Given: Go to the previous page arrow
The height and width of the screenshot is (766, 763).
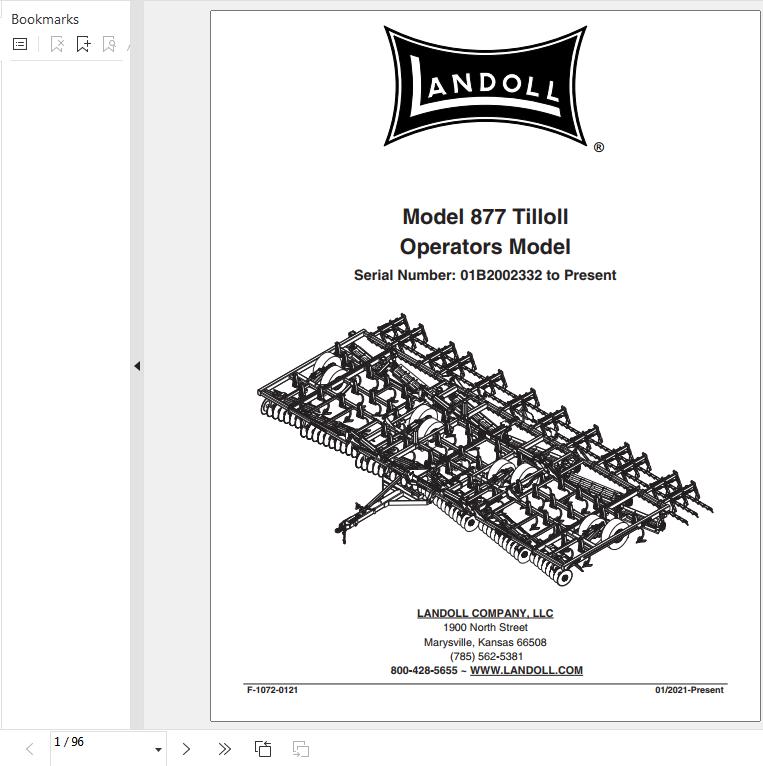Looking at the screenshot, I should 30,749.
